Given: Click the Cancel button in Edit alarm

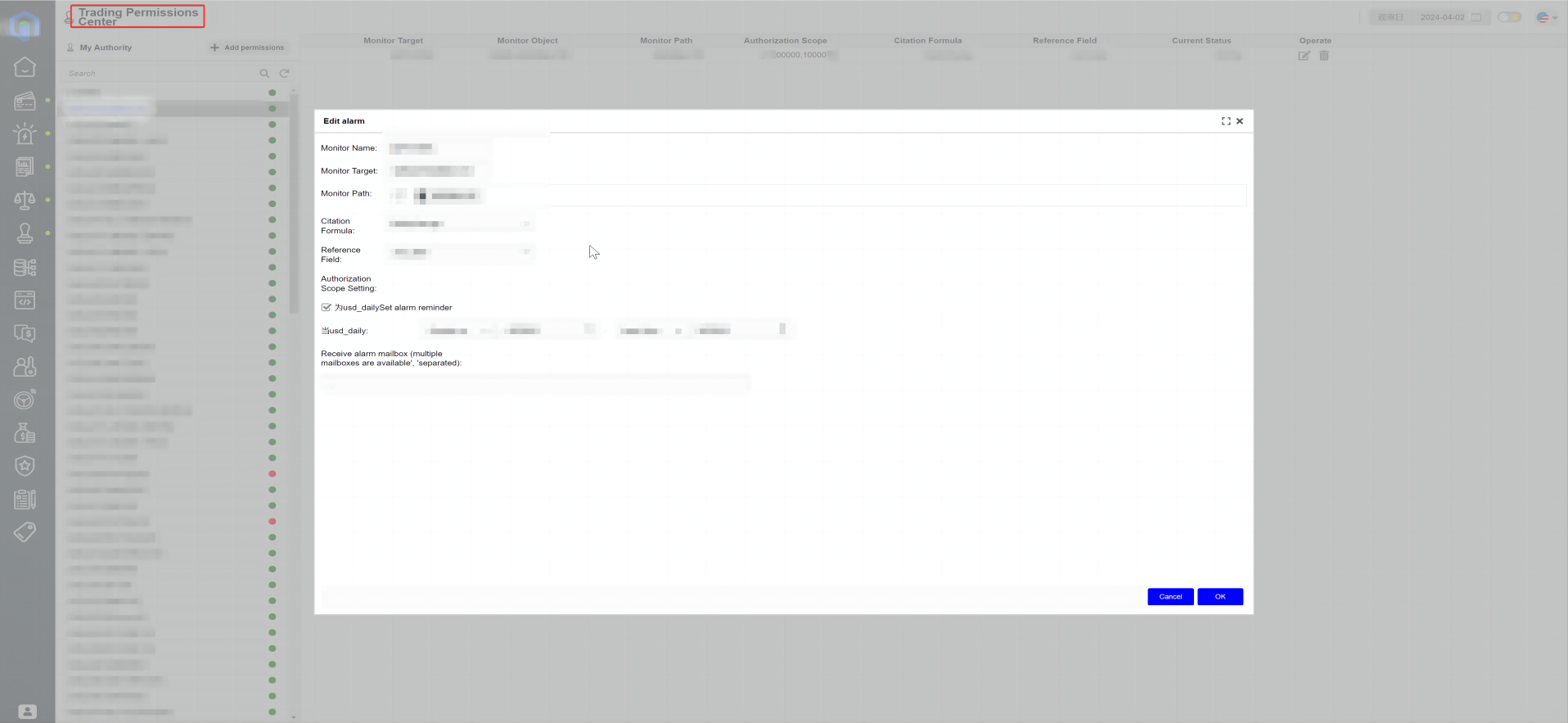Looking at the screenshot, I should pos(1170,597).
